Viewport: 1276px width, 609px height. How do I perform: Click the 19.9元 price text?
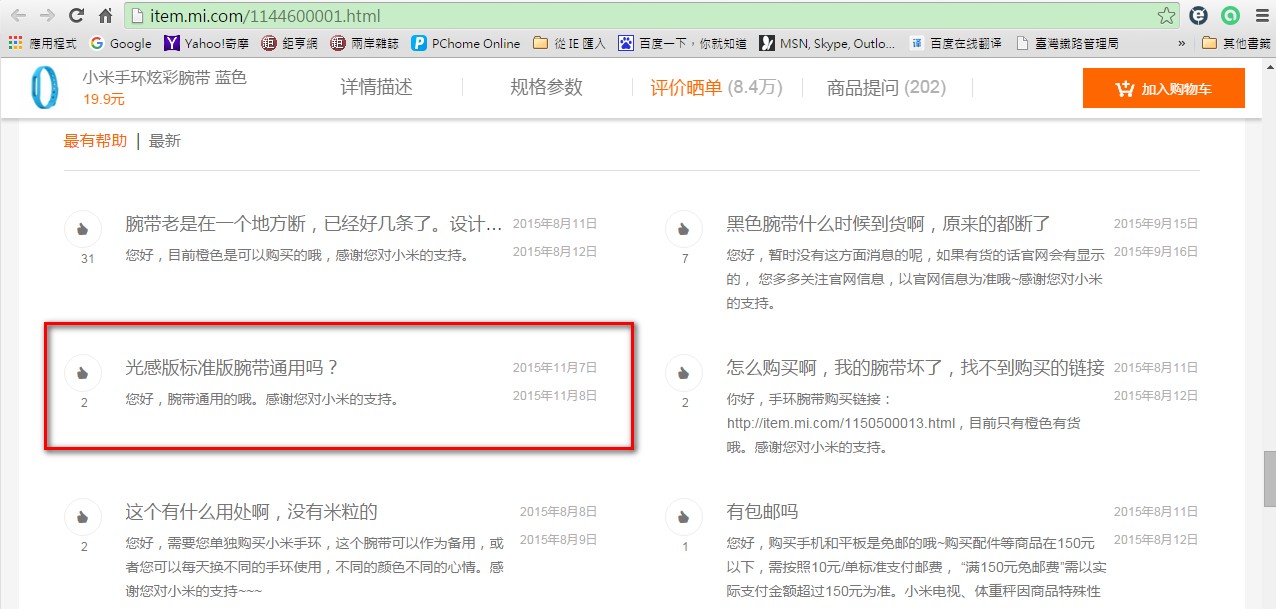click(x=104, y=99)
